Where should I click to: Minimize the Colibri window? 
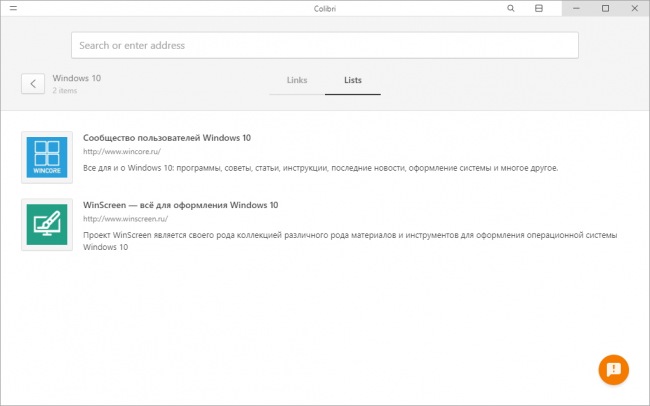pyautogui.click(x=576, y=8)
